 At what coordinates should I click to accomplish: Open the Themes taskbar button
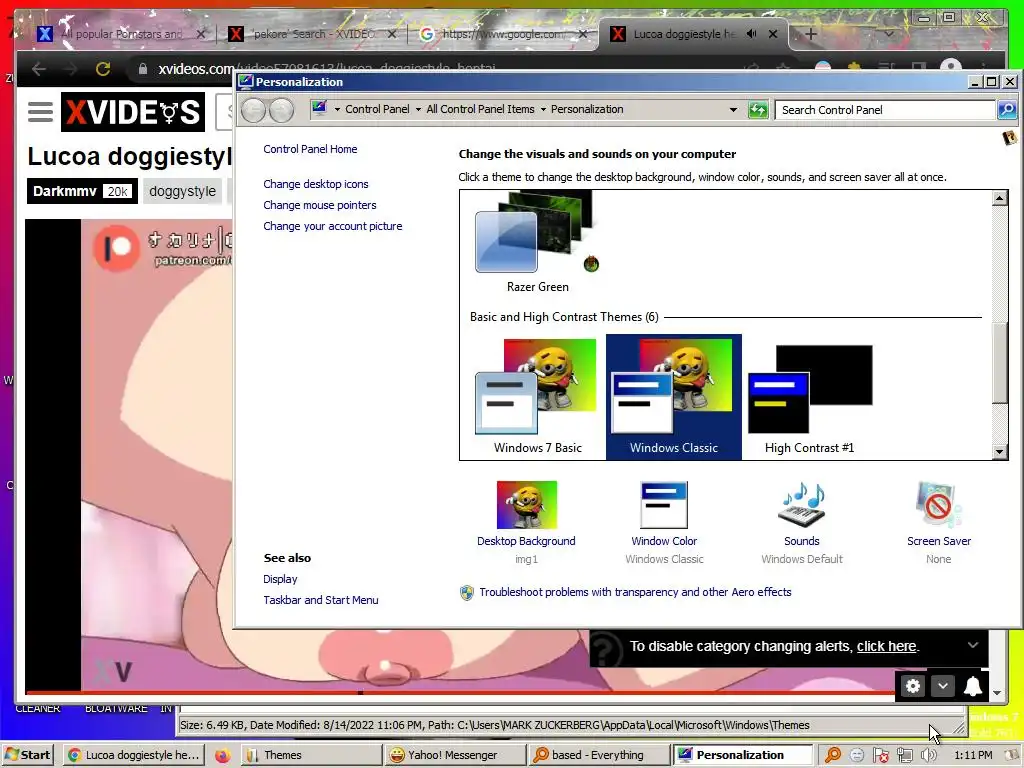tap(310, 755)
